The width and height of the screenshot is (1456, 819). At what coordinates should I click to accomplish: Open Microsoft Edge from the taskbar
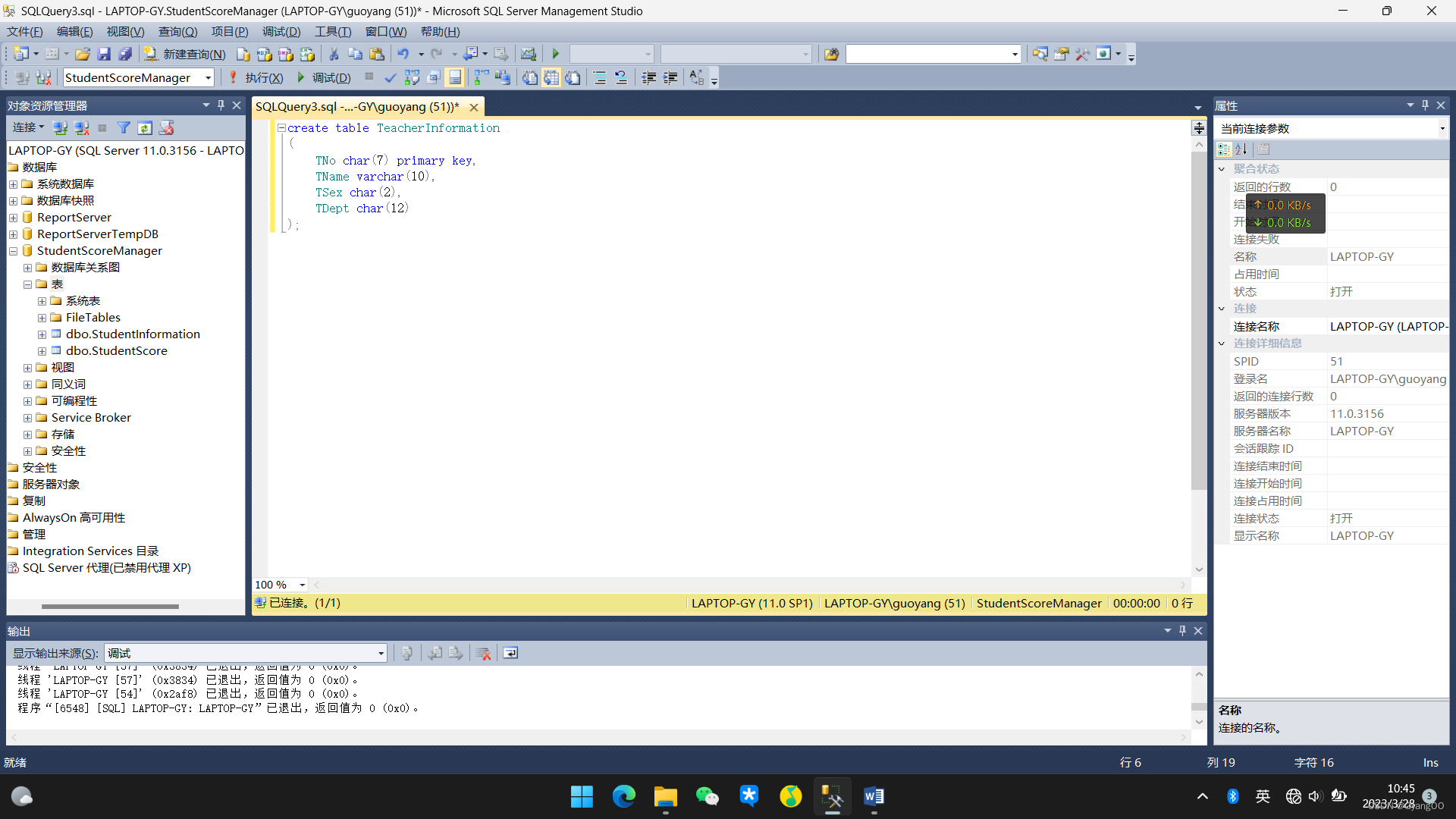623,796
